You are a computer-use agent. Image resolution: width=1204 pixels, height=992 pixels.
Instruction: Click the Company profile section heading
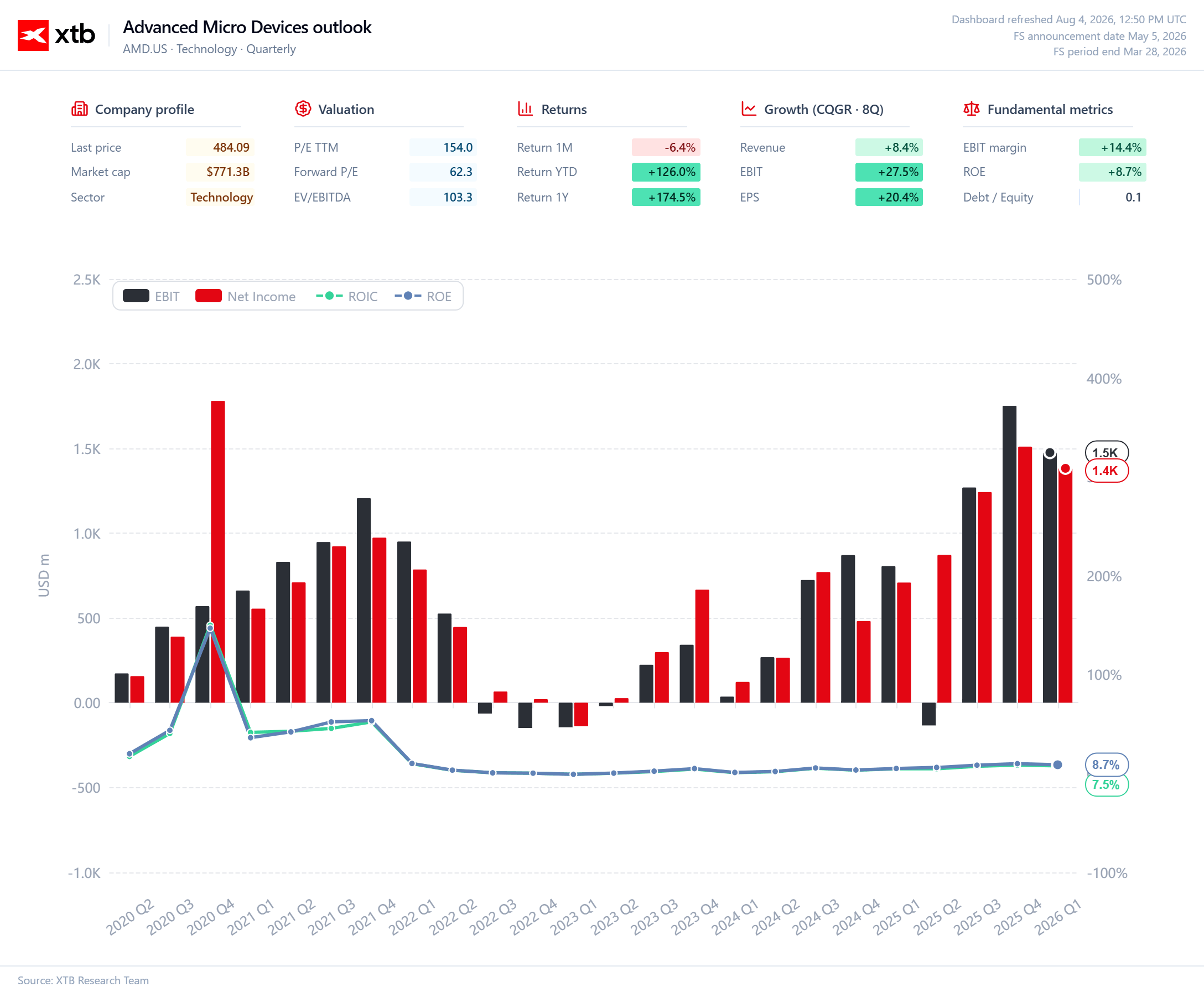(x=144, y=109)
